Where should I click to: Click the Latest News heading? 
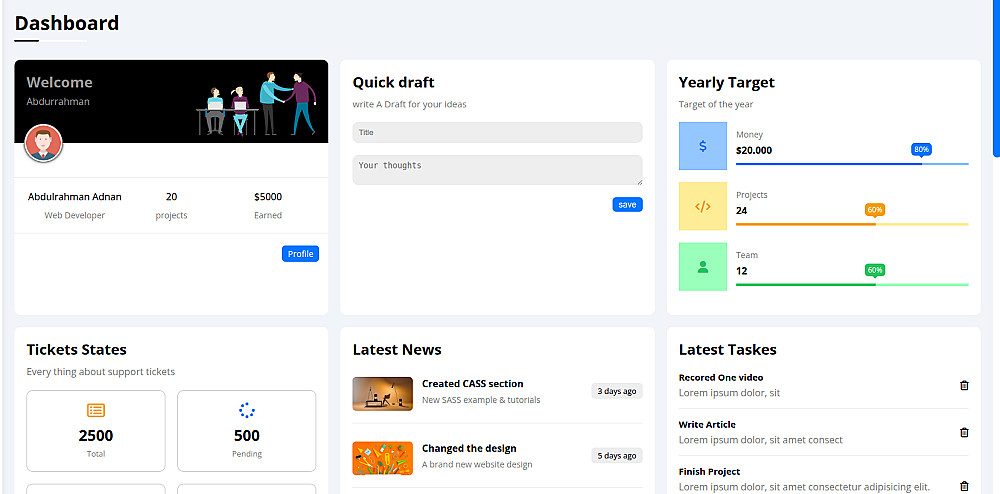[x=397, y=349]
